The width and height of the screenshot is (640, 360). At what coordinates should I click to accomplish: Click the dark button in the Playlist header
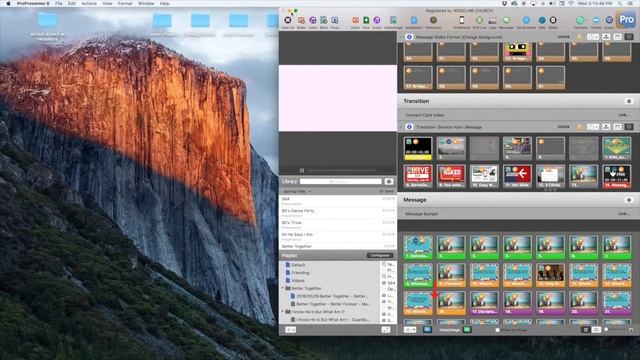[x=380, y=256]
